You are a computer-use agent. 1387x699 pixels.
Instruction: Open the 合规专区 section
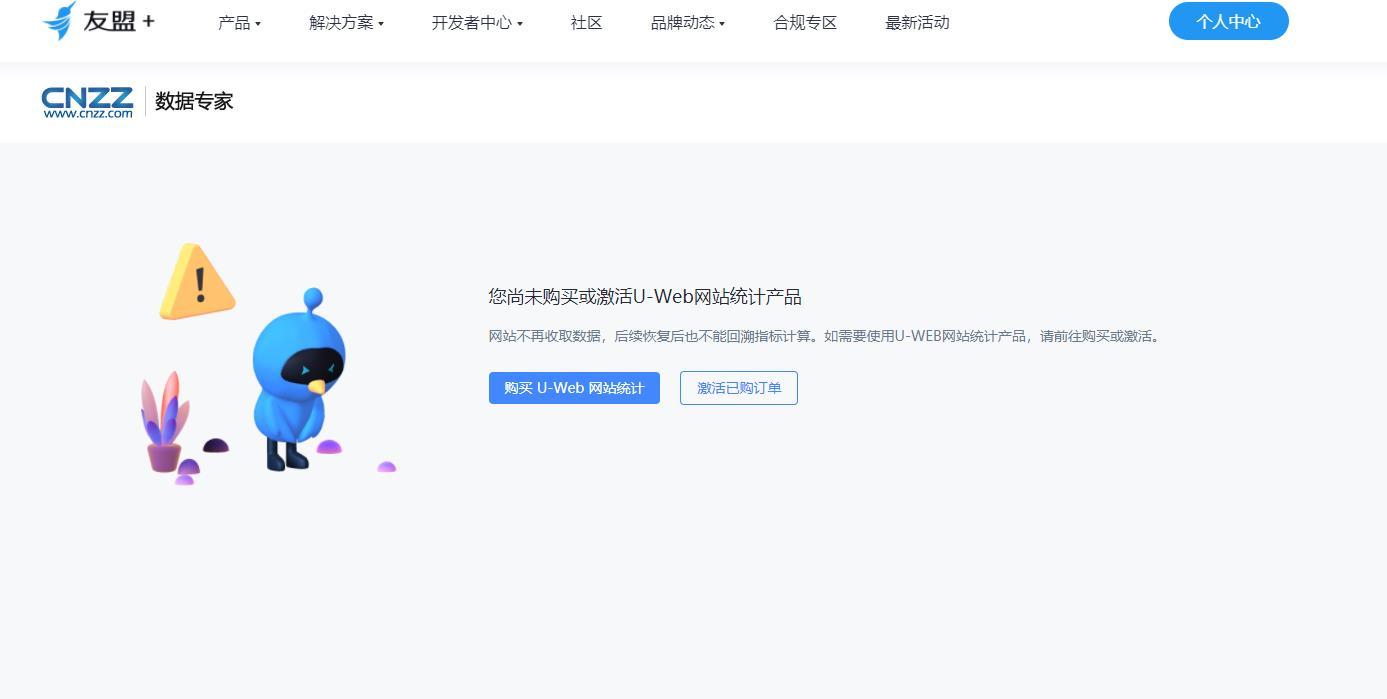(x=805, y=22)
